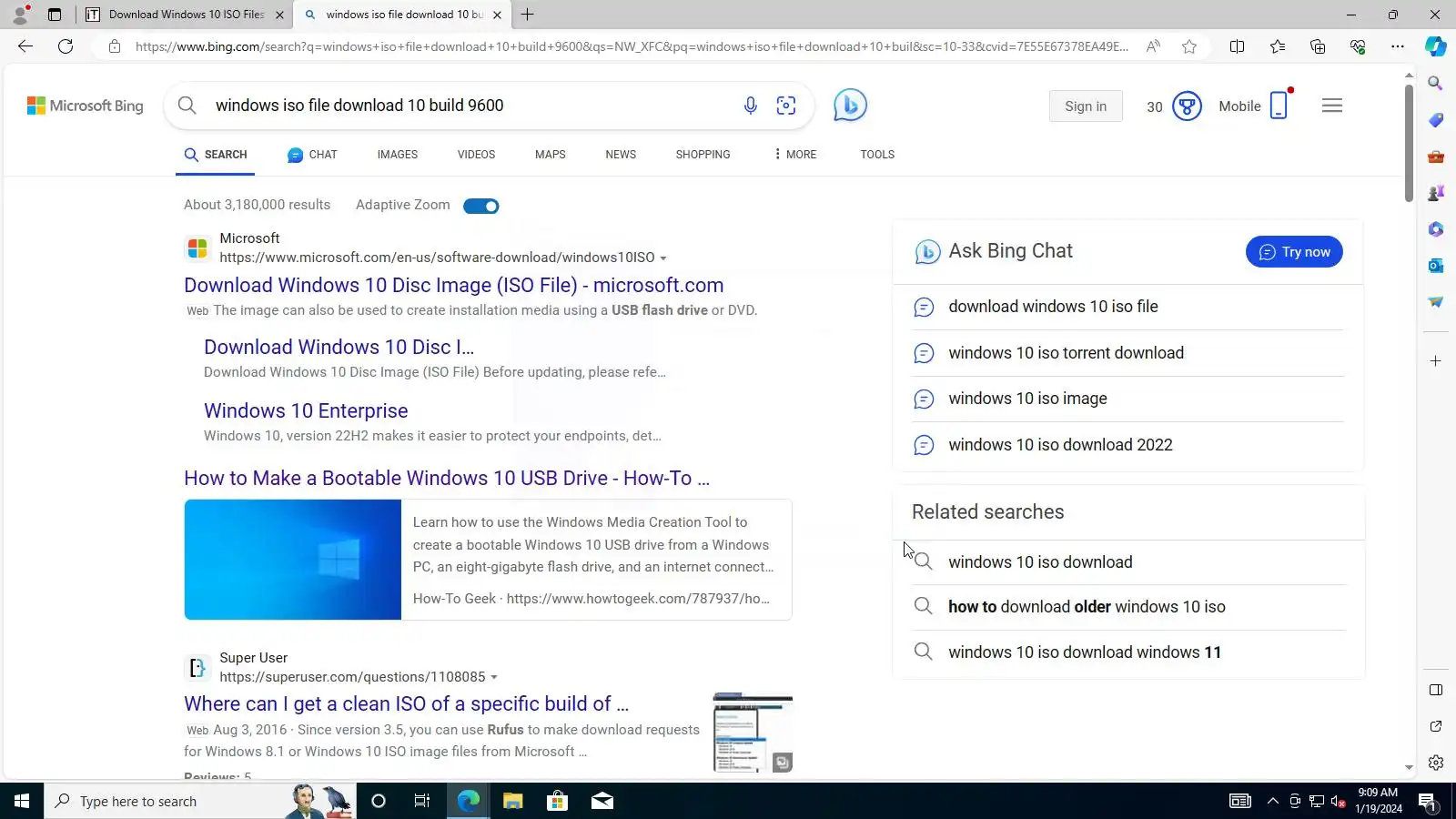Open visual search camera icon

[786, 106]
